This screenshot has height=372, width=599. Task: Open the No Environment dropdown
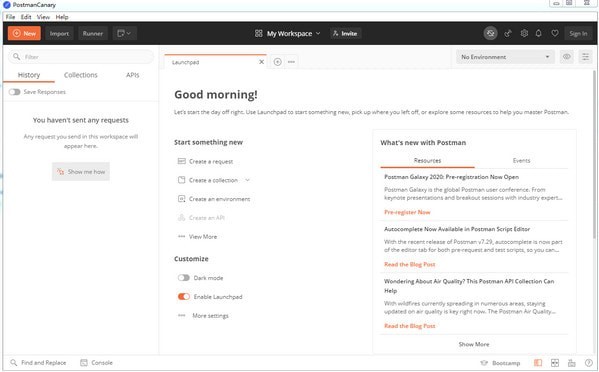point(505,57)
